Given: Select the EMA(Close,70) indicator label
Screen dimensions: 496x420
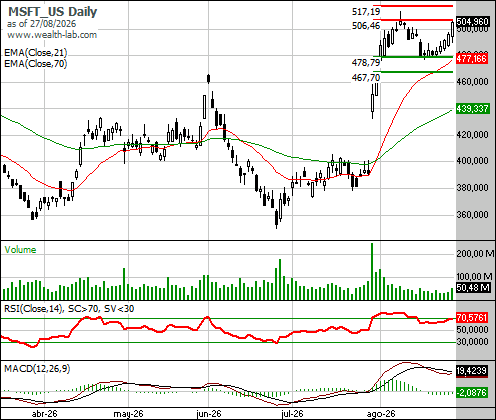Looking at the screenshot, I should [36, 63].
